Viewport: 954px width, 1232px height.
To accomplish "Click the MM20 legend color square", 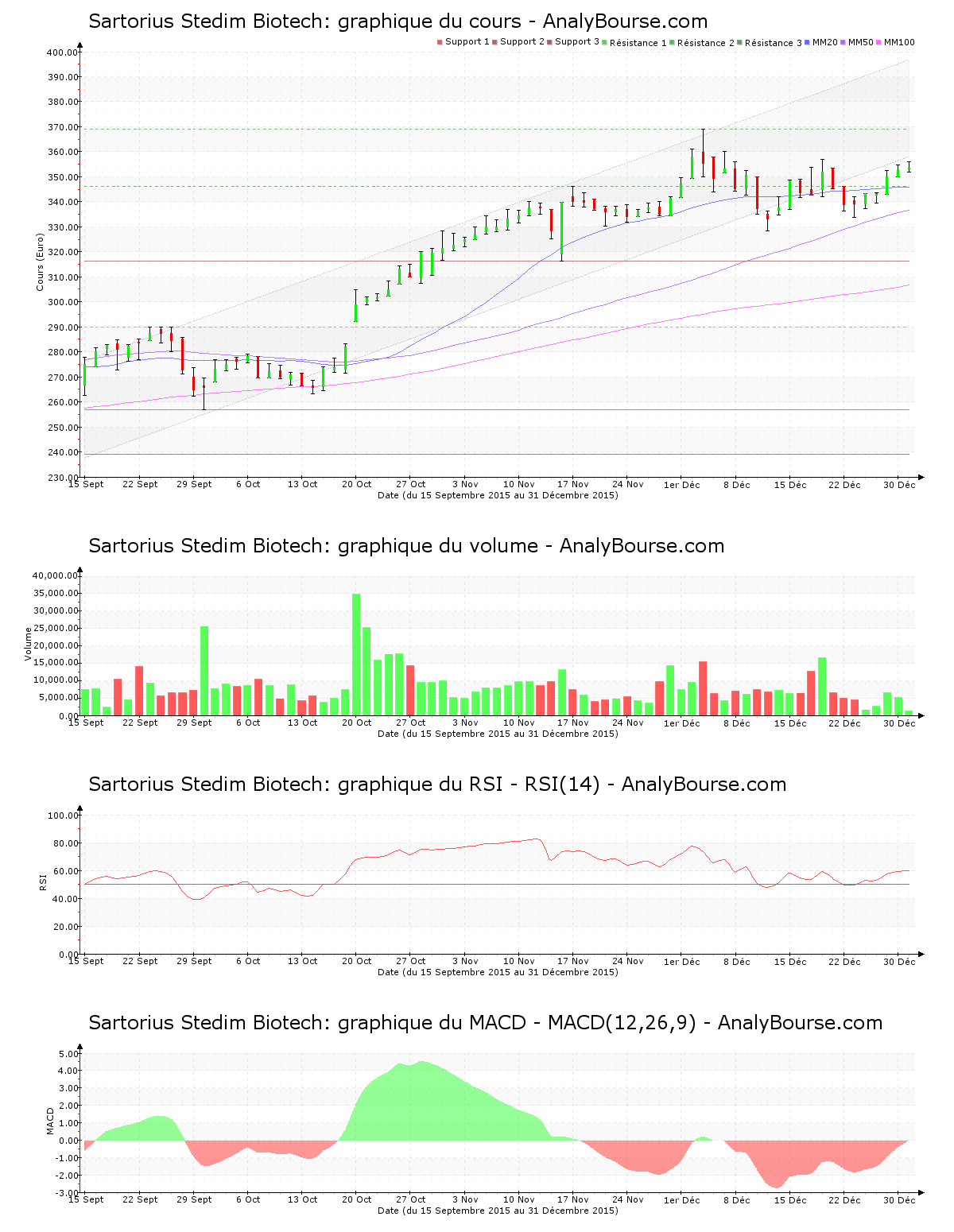I will point(808,42).
